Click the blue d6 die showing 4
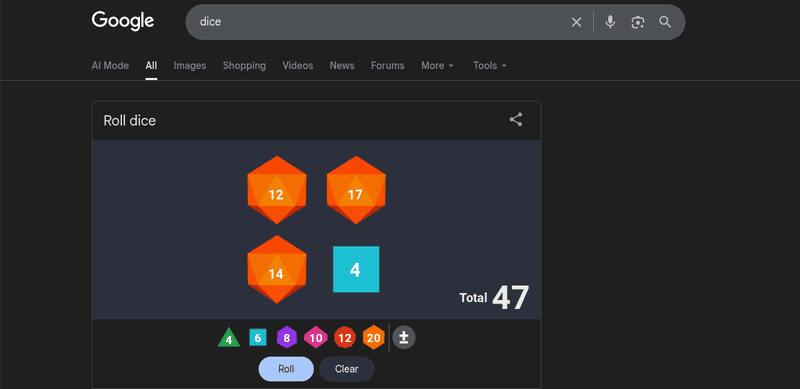Screen dimensions: 800x389 coord(356,269)
